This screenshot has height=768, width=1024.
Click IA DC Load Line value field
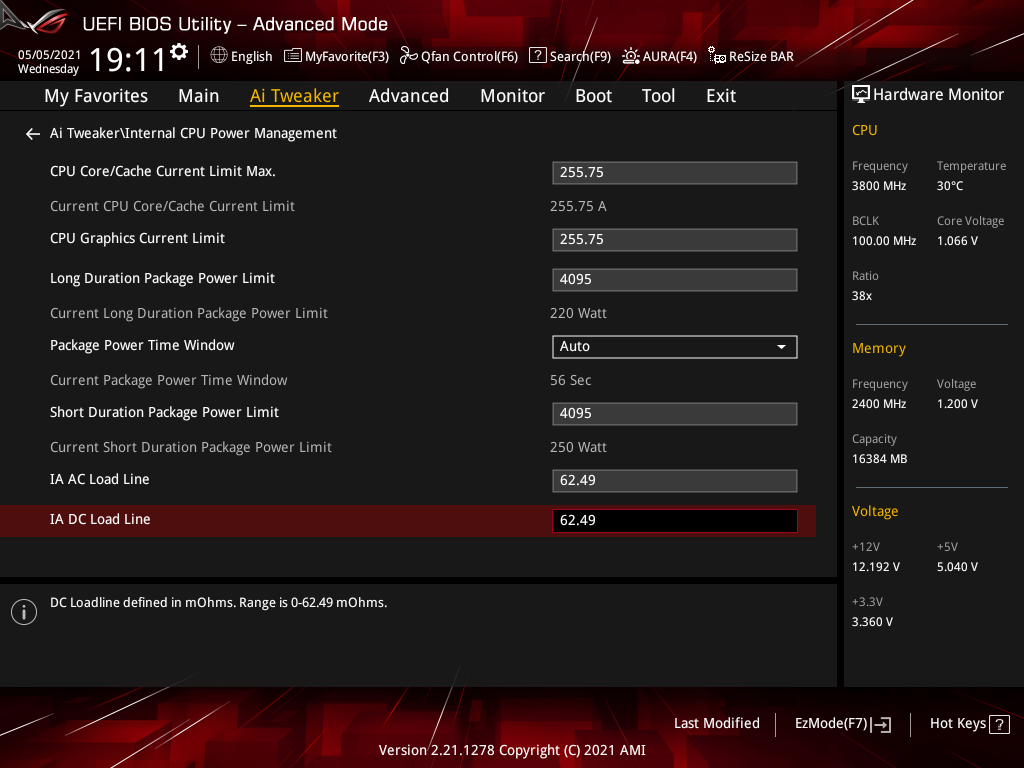[x=675, y=520]
